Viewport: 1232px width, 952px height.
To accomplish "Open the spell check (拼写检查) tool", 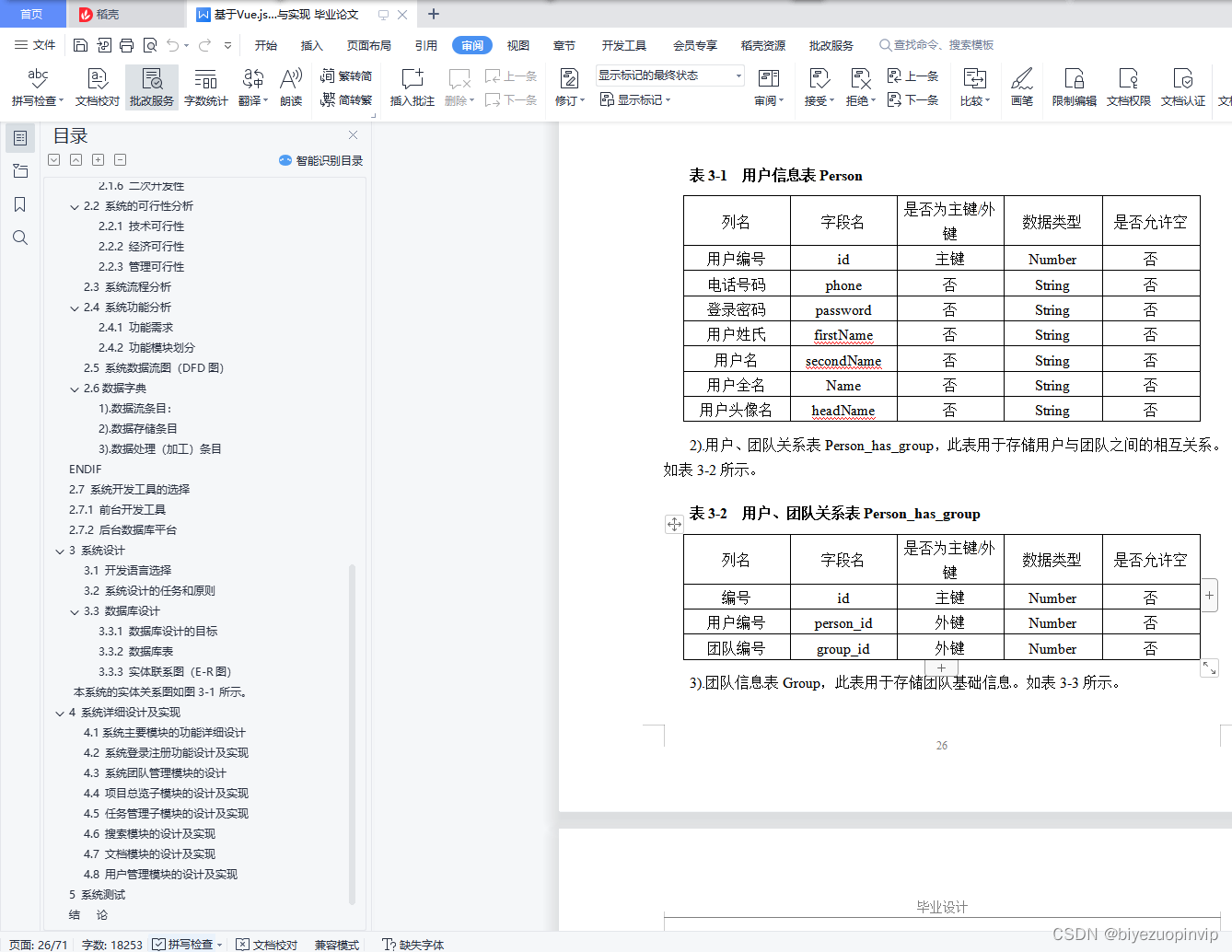I will (37, 87).
